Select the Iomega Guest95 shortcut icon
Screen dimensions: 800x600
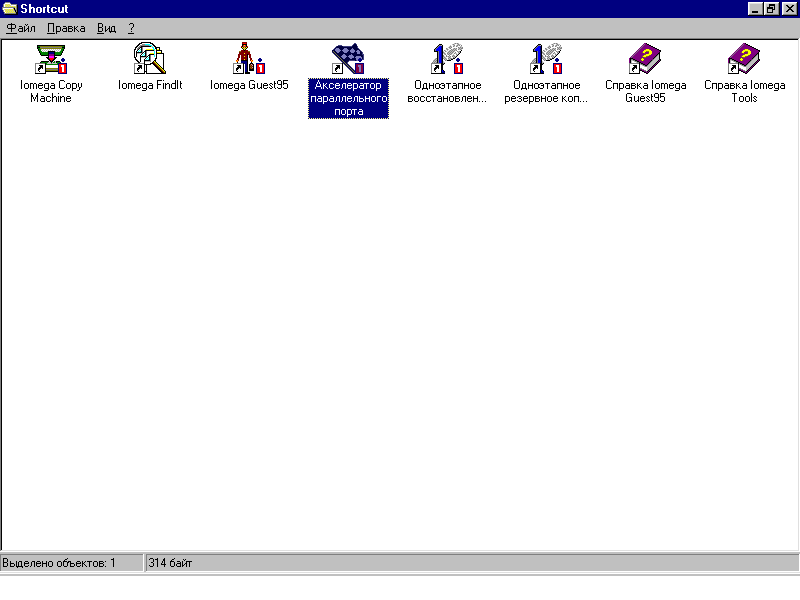click(248, 59)
